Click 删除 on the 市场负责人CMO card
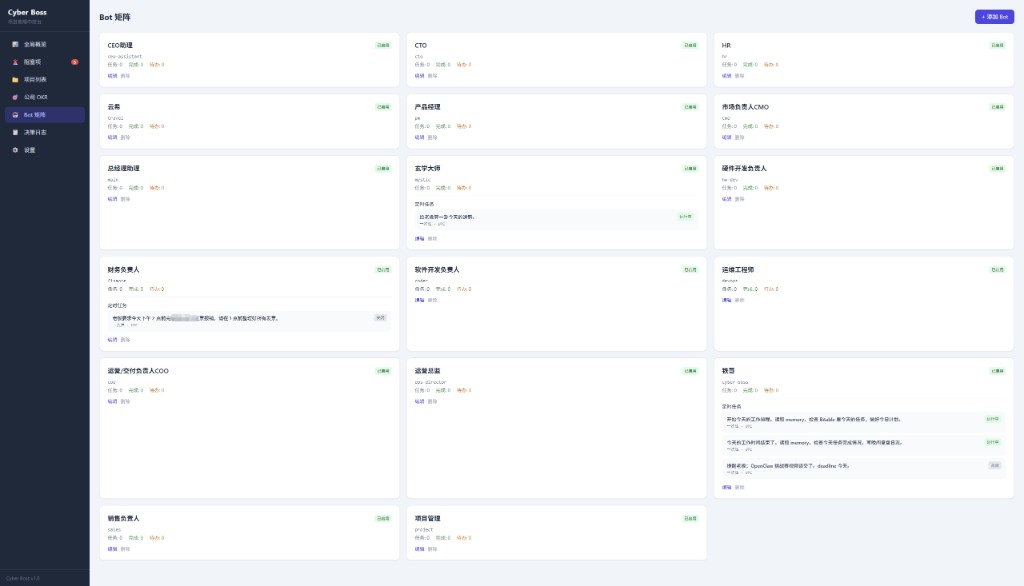Viewport: 1024px width, 586px height. (x=739, y=137)
